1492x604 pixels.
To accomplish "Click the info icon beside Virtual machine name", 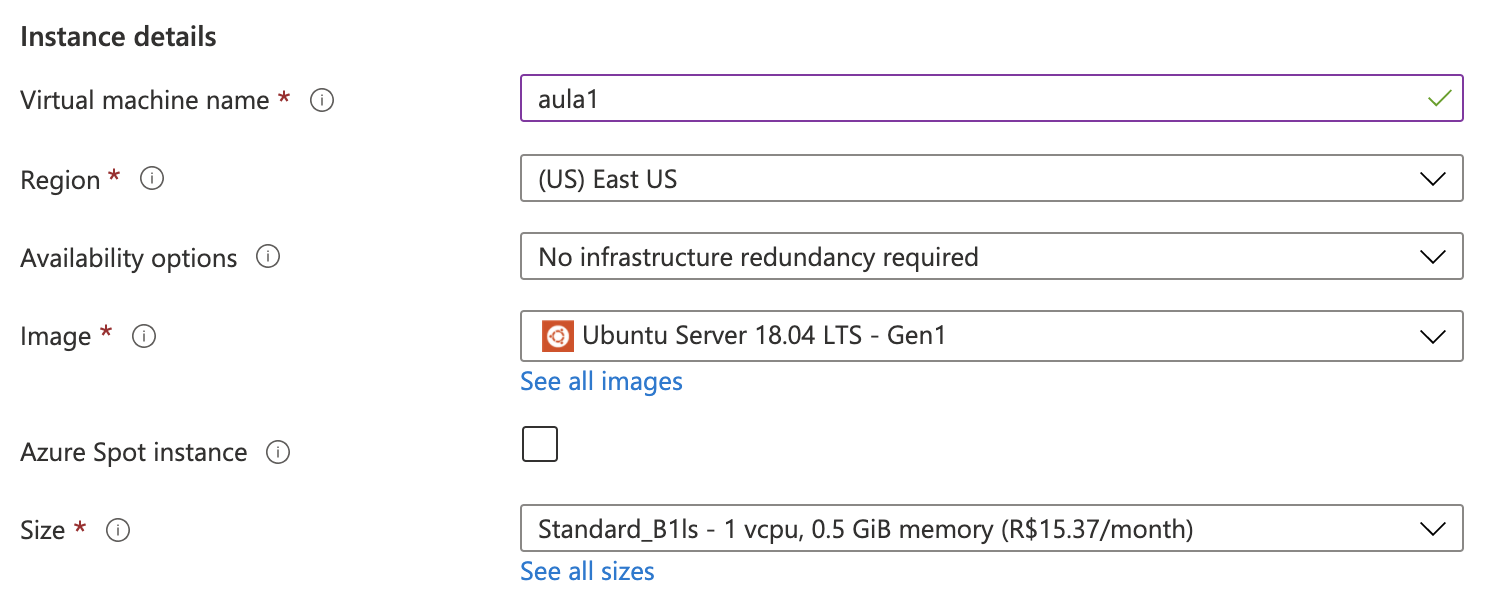I will [x=322, y=101].
